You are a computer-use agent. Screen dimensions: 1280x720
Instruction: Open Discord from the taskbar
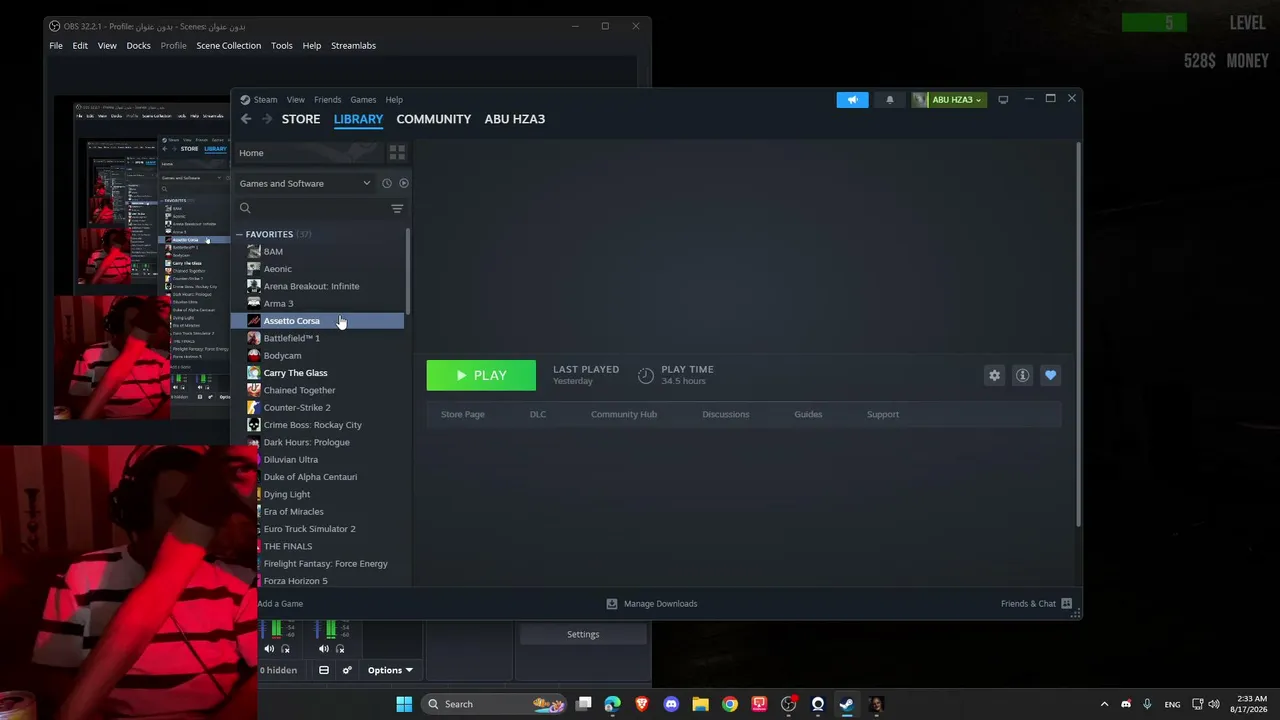point(671,704)
